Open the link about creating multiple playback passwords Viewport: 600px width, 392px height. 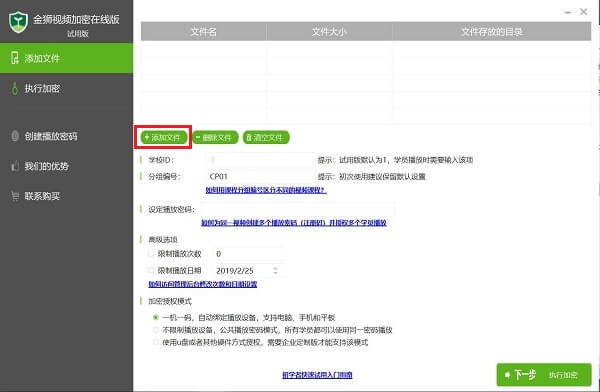coord(294,222)
